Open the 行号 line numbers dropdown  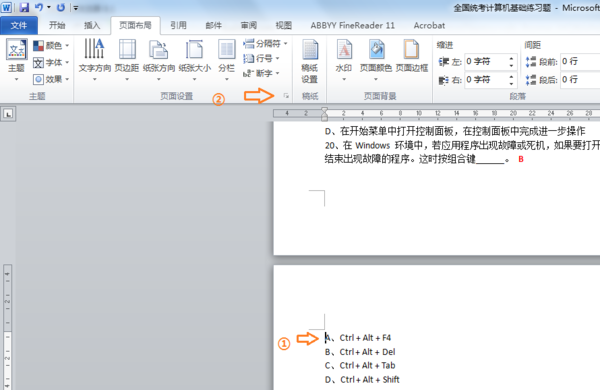point(261,58)
